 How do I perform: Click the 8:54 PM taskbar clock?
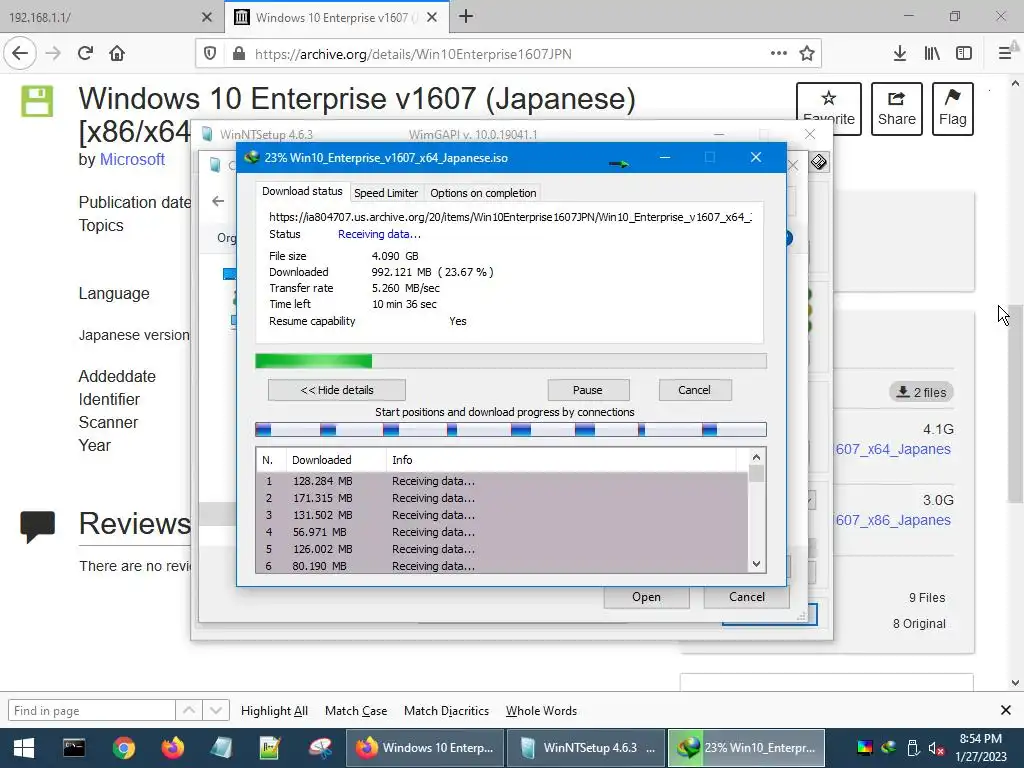pos(980,748)
